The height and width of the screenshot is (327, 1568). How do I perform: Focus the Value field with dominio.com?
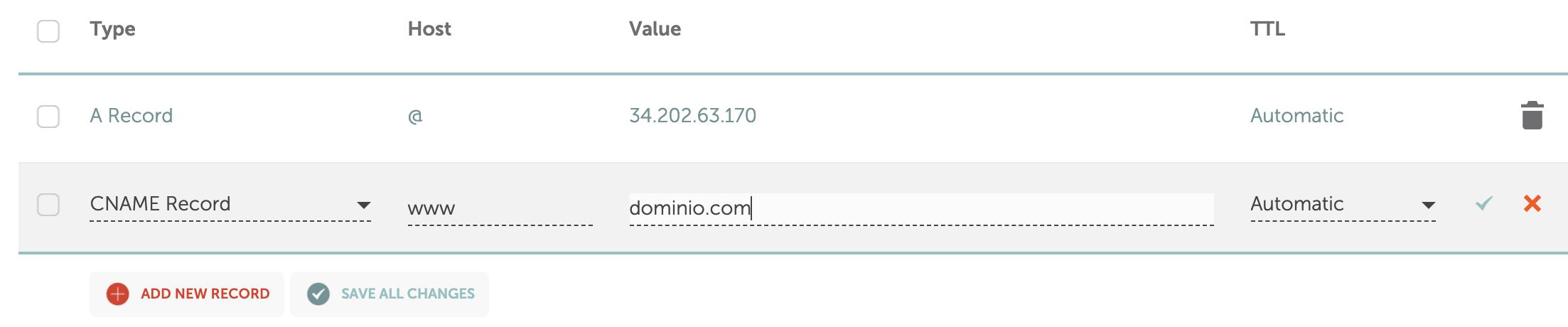[921, 209]
